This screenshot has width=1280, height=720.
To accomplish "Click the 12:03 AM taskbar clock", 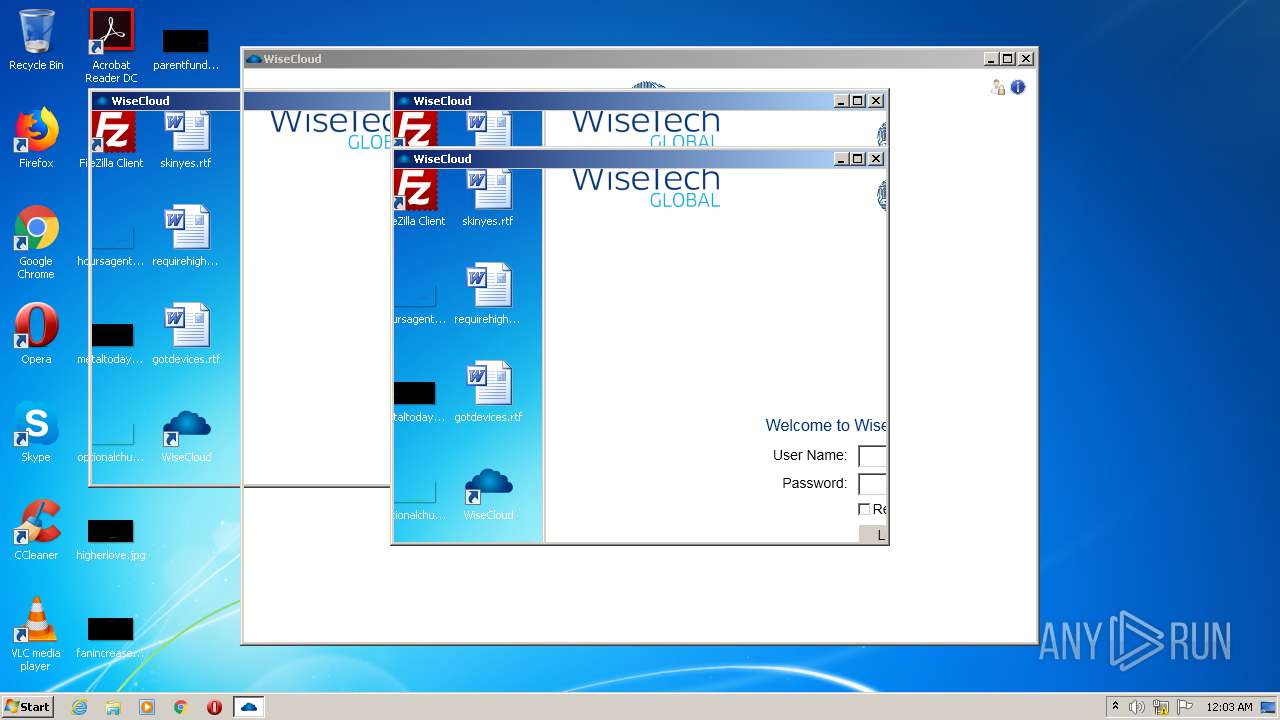I will point(1229,707).
